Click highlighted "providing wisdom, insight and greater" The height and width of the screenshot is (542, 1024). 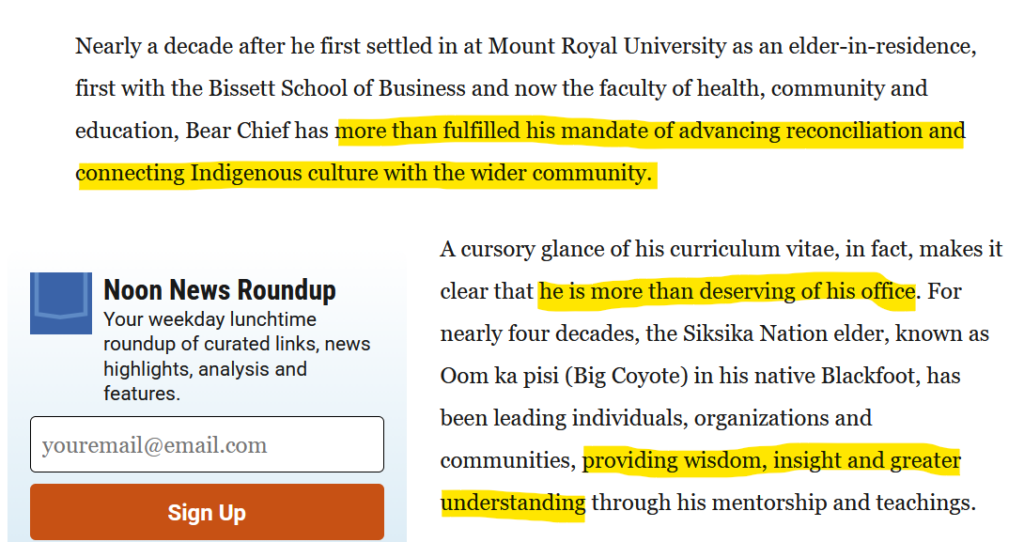[771, 460]
